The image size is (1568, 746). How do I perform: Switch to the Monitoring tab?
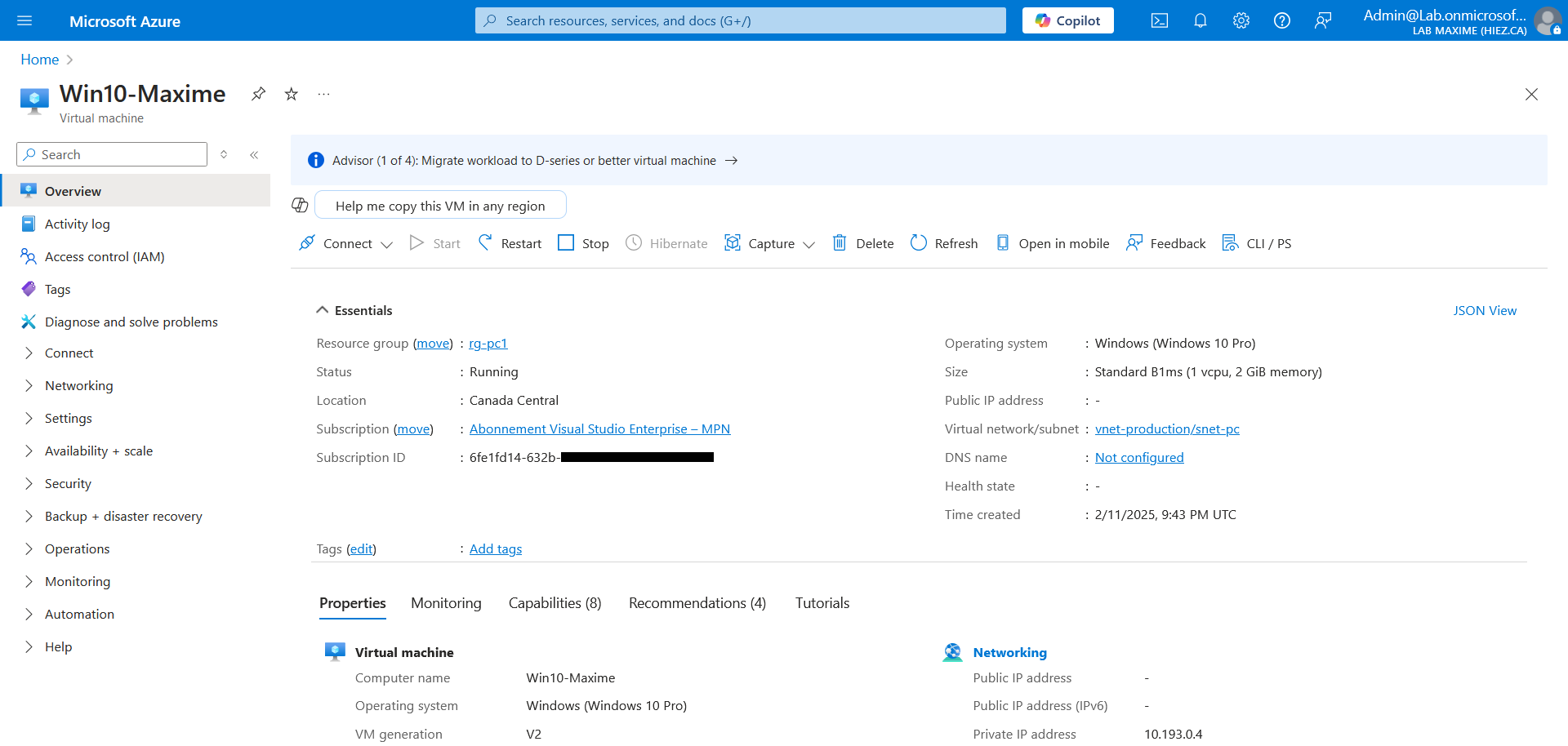pos(446,603)
